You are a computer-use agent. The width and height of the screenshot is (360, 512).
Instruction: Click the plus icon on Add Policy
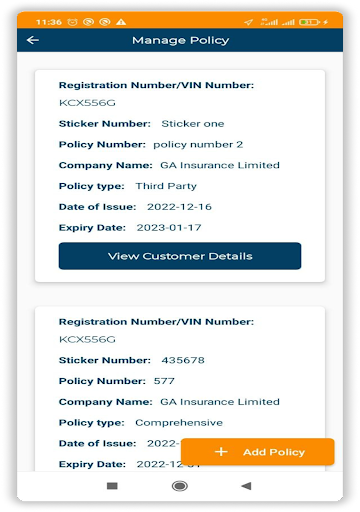pos(221,452)
